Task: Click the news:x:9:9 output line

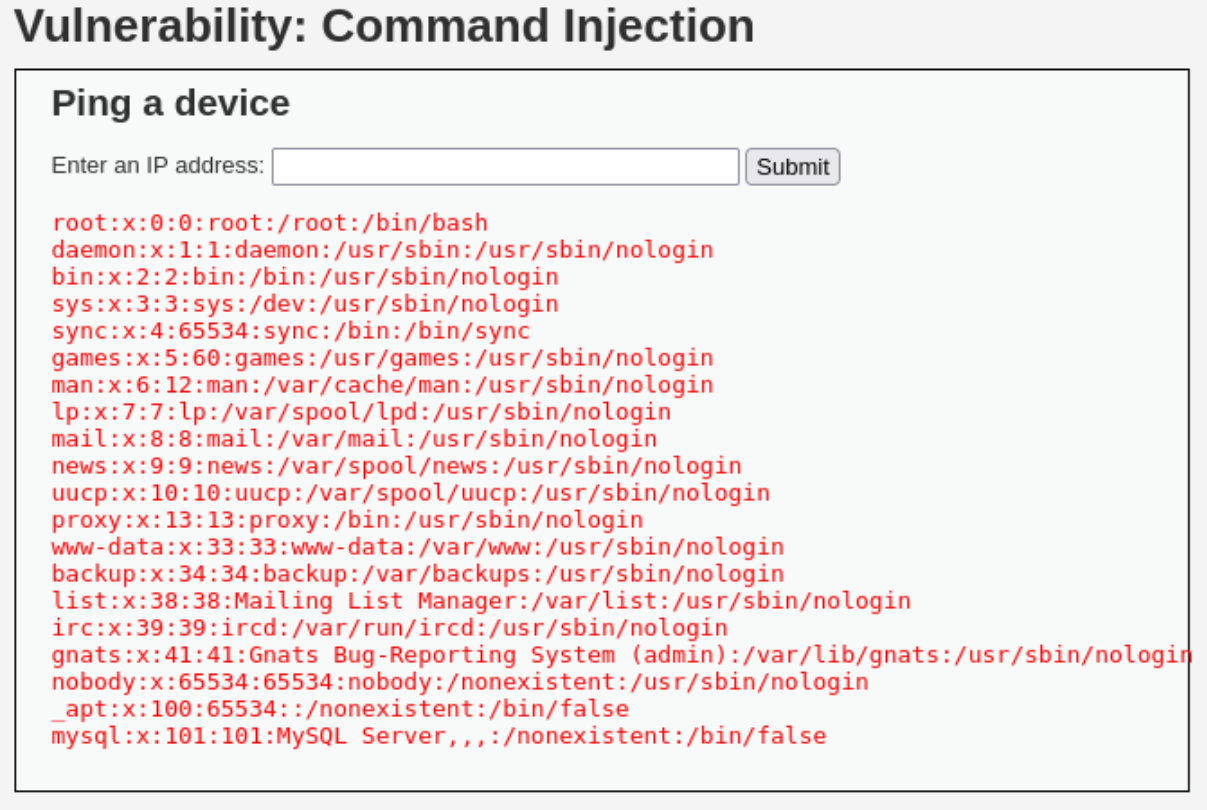Action: [397, 466]
